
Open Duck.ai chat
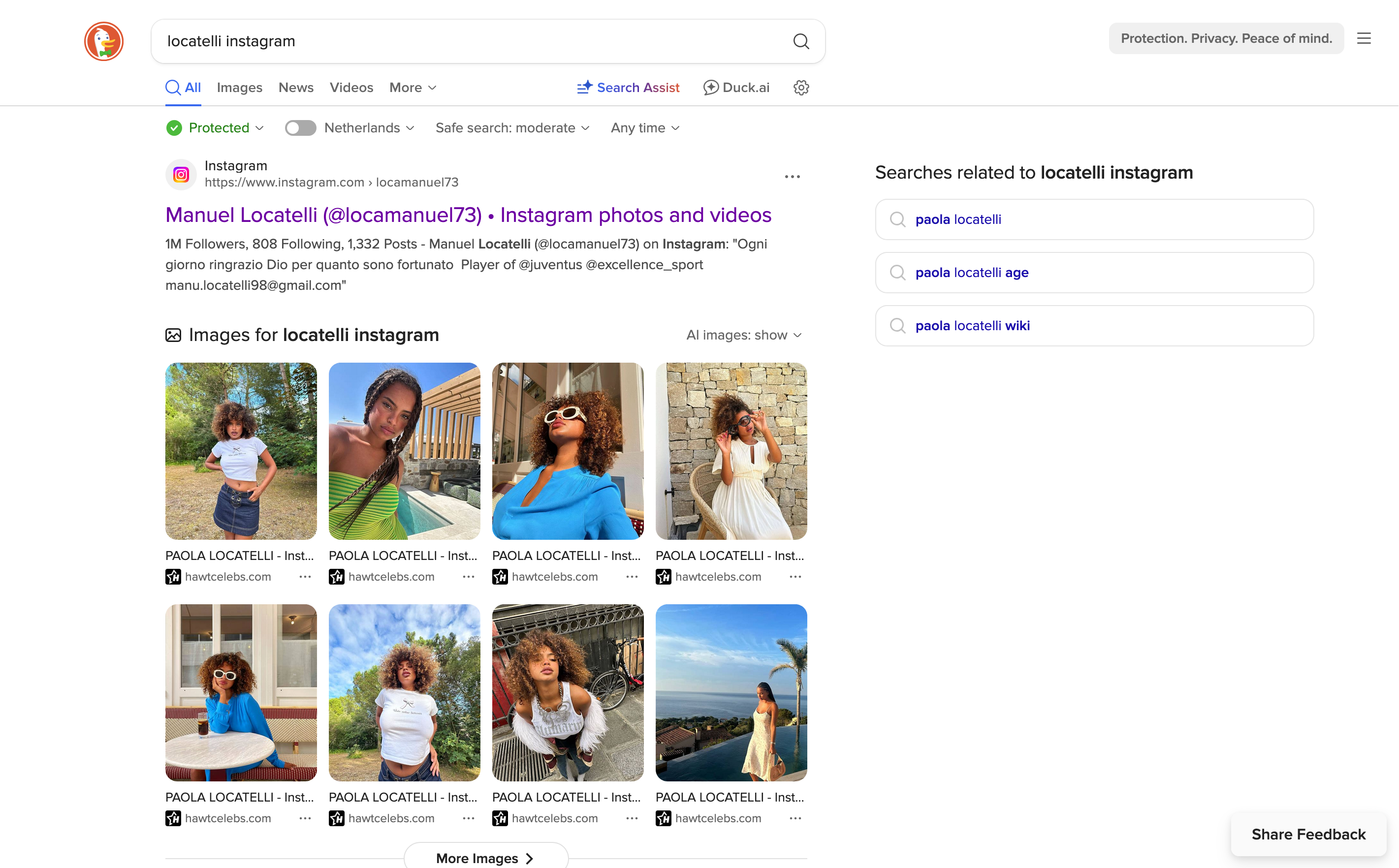736,87
